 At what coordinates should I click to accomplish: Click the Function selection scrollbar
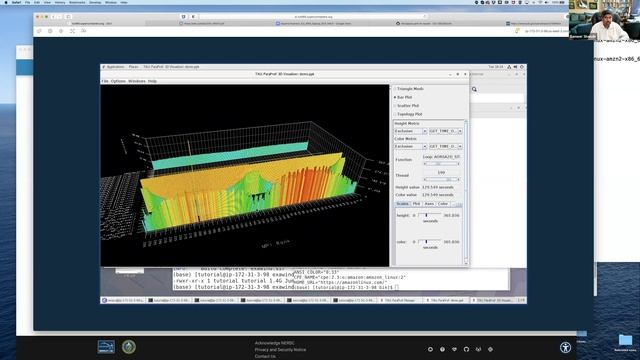(441, 164)
